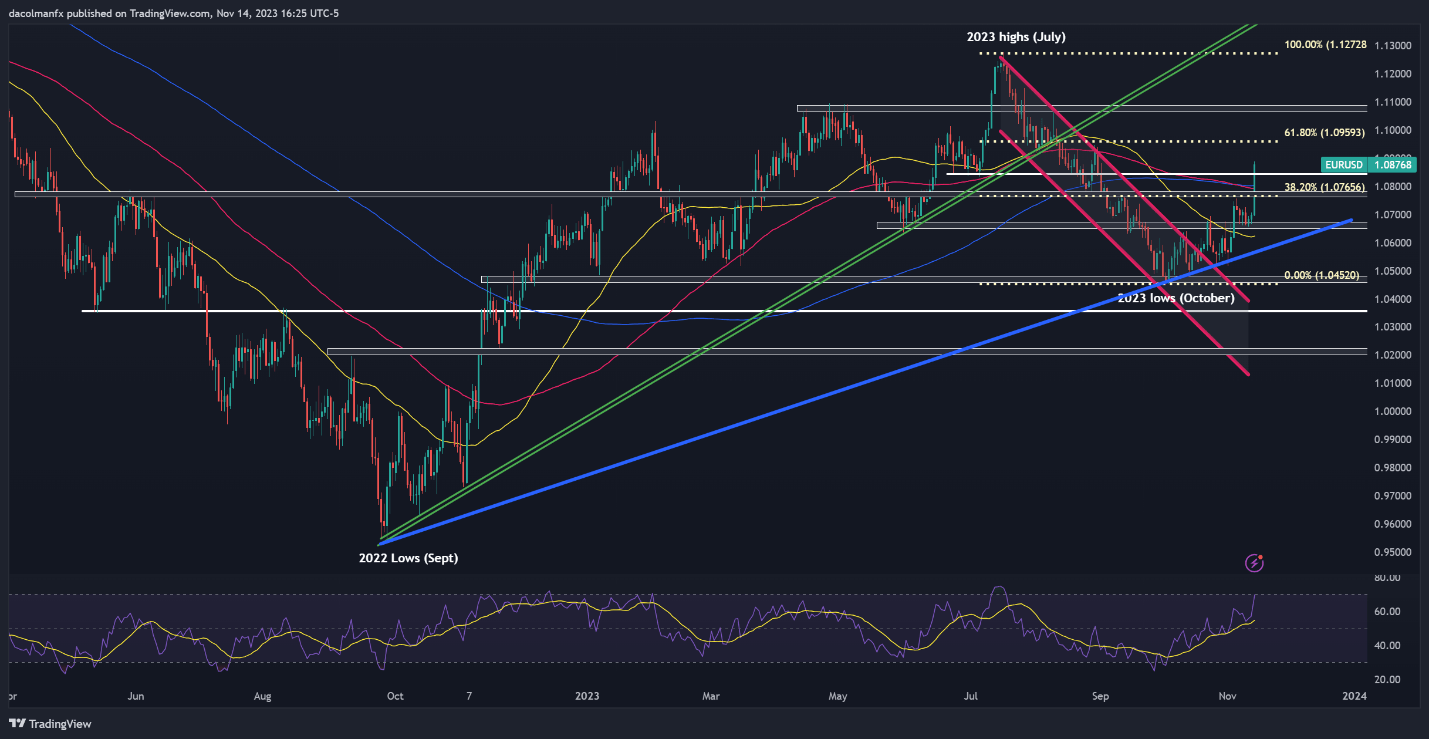Click the Oct marker on time axis
Image resolution: width=1429 pixels, height=739 pixels.
[395, 695]
